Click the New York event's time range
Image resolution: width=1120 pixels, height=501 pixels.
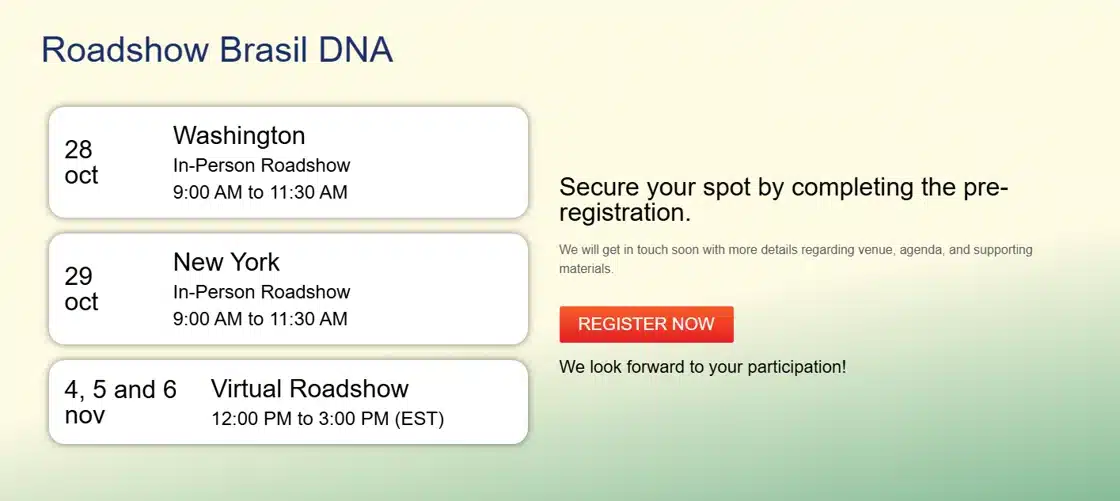[260, 319]
